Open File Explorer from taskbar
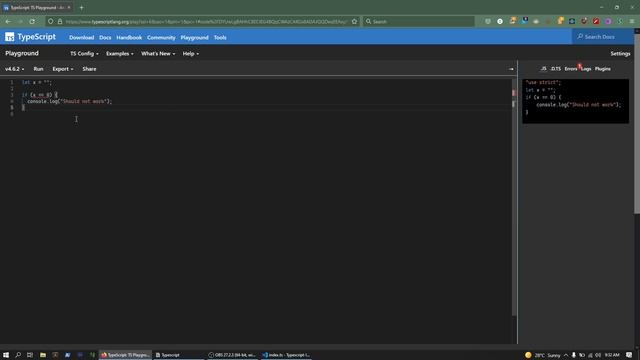 (x=42, y=355)
